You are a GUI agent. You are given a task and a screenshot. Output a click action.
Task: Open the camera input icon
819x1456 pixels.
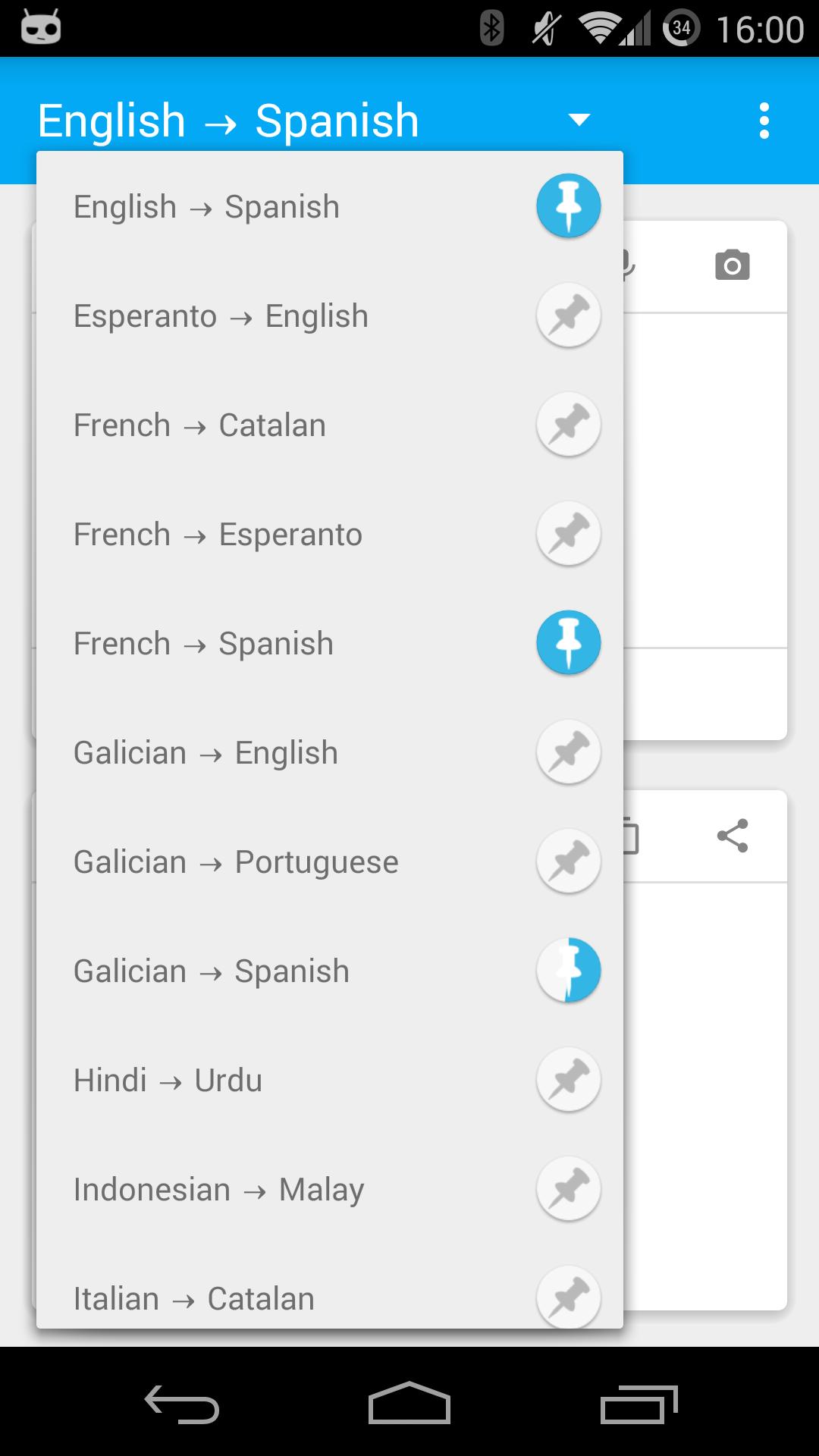732,265
